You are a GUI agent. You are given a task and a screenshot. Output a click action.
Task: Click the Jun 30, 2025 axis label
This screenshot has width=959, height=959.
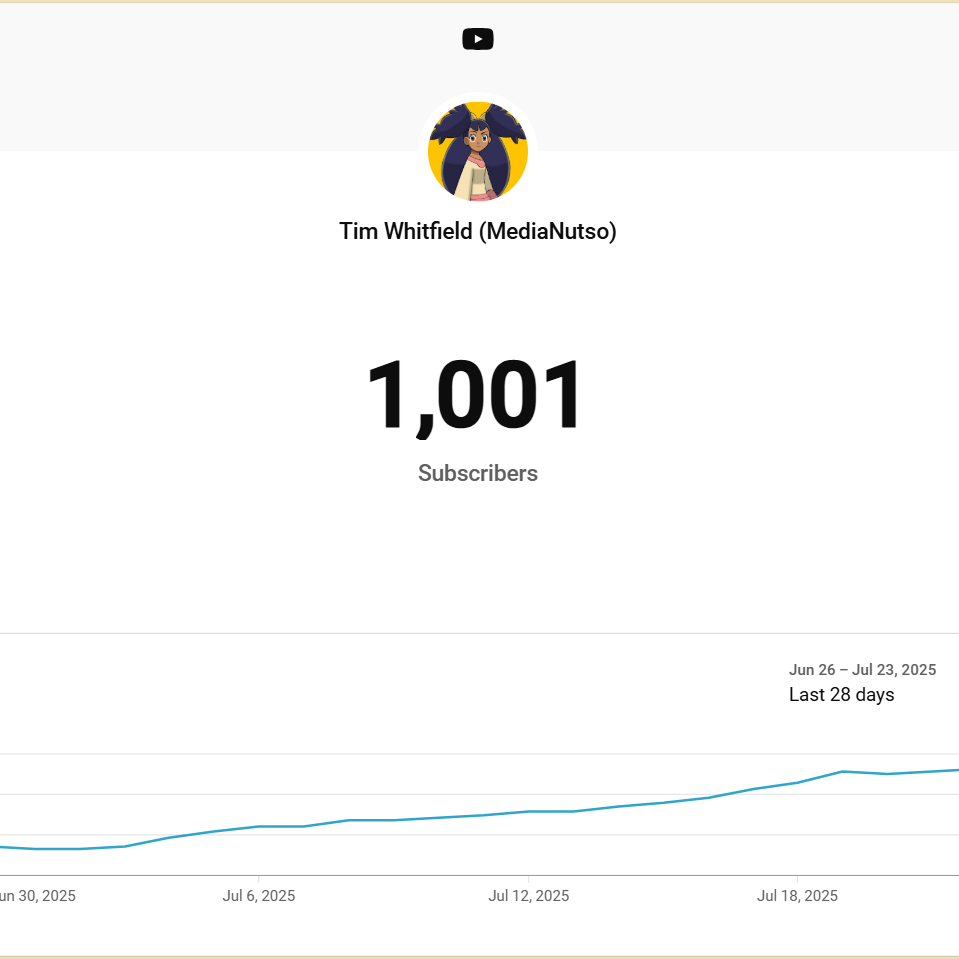(x=37, y=896)
